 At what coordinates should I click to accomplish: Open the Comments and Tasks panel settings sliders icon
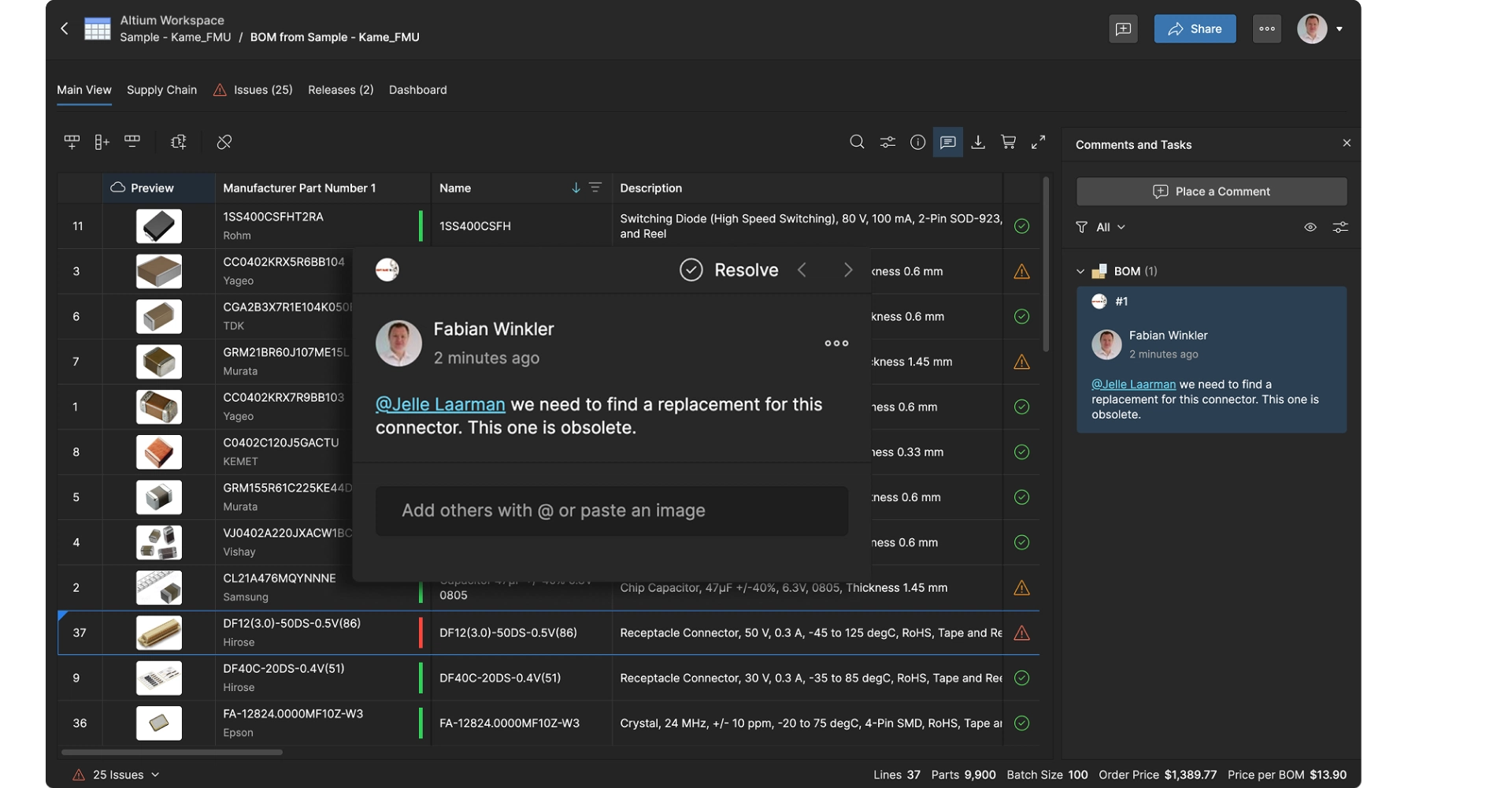point(1340,227)
